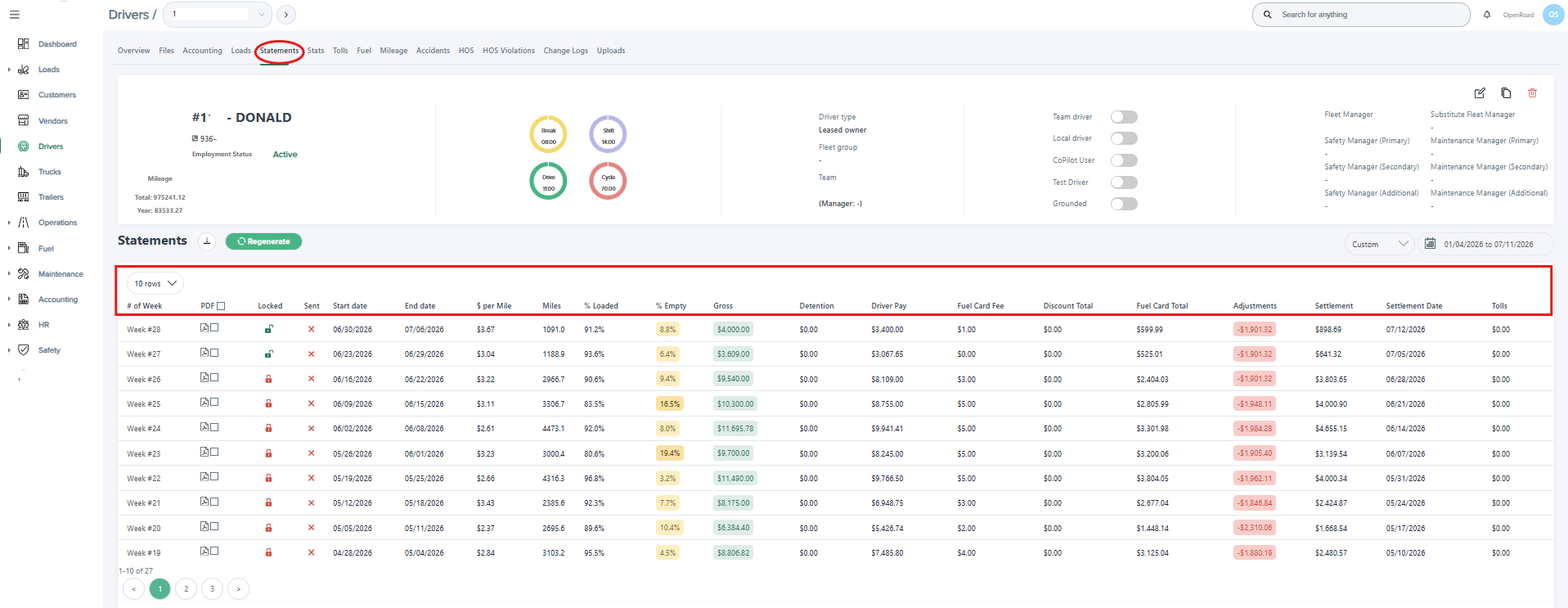Open the hamburger menu icon
The height and width of the screenshot is (608, 1568).
(15, 15)
